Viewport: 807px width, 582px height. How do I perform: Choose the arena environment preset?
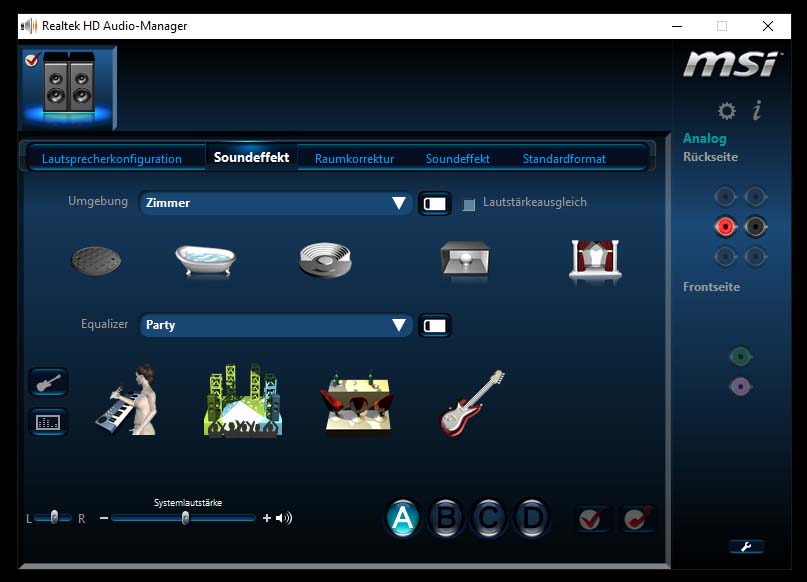[x=325, y=260]
